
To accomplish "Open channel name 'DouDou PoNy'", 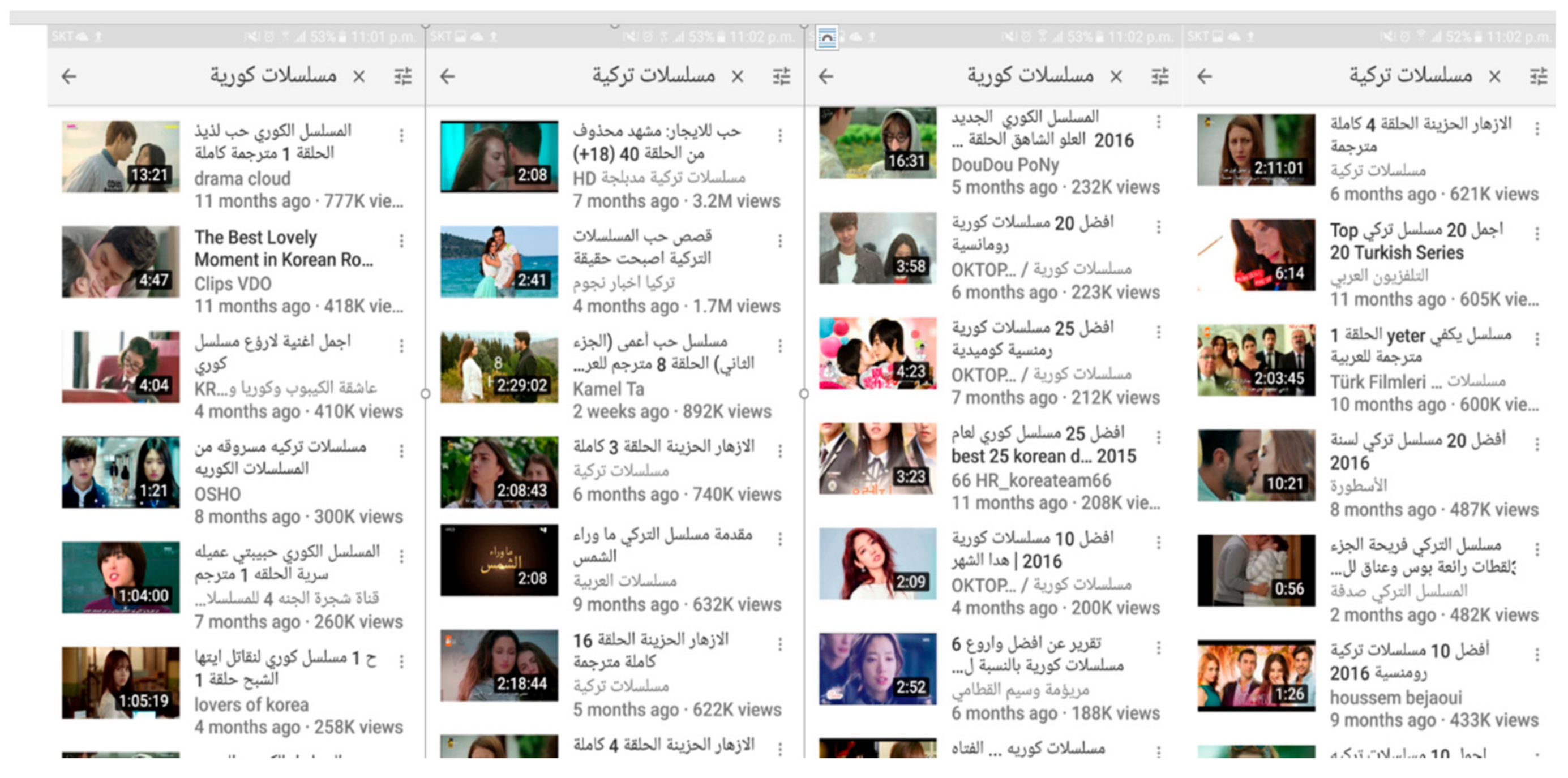I will pos(1005,165).
